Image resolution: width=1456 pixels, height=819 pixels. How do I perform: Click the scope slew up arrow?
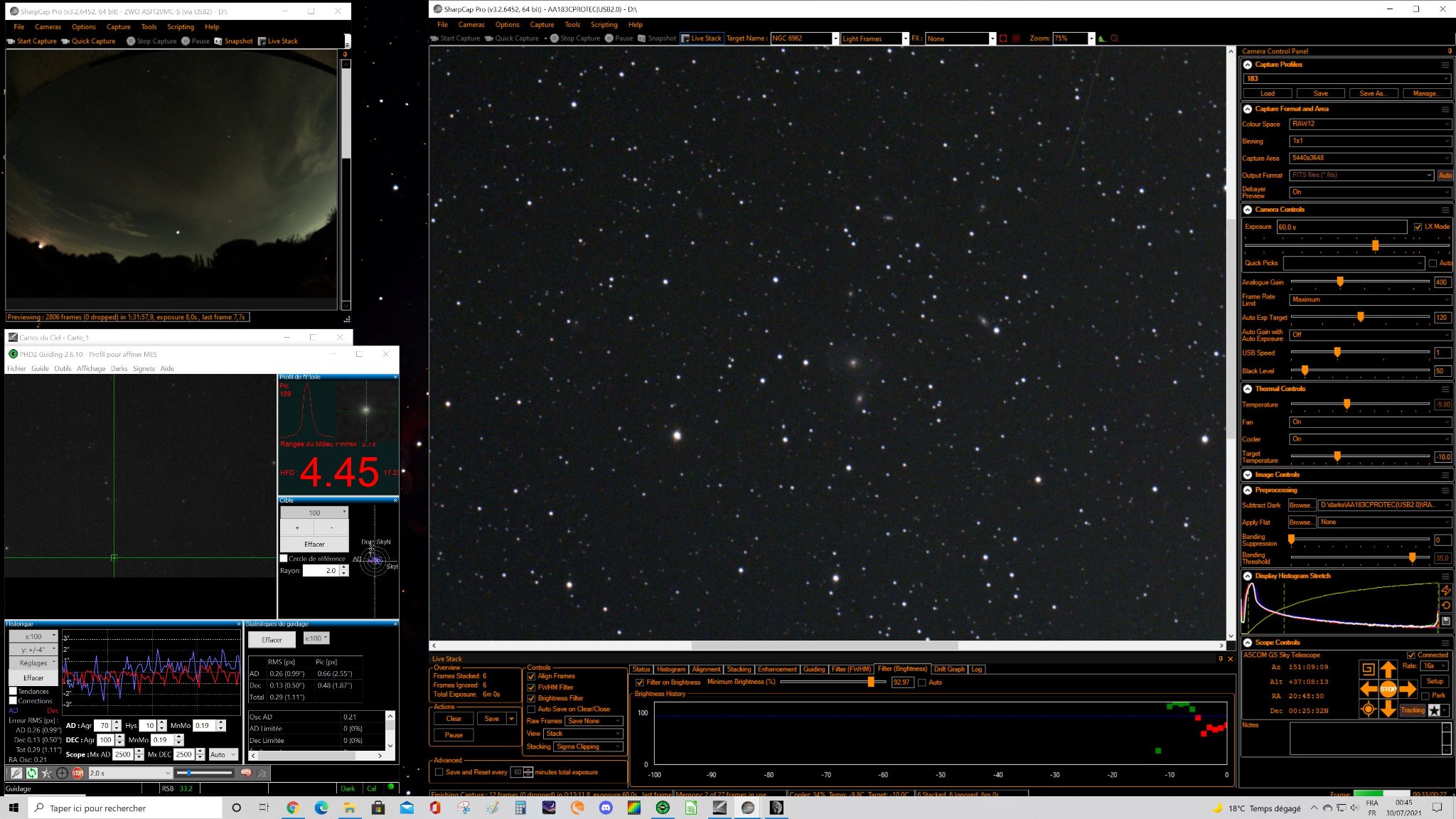(1388, 669)
